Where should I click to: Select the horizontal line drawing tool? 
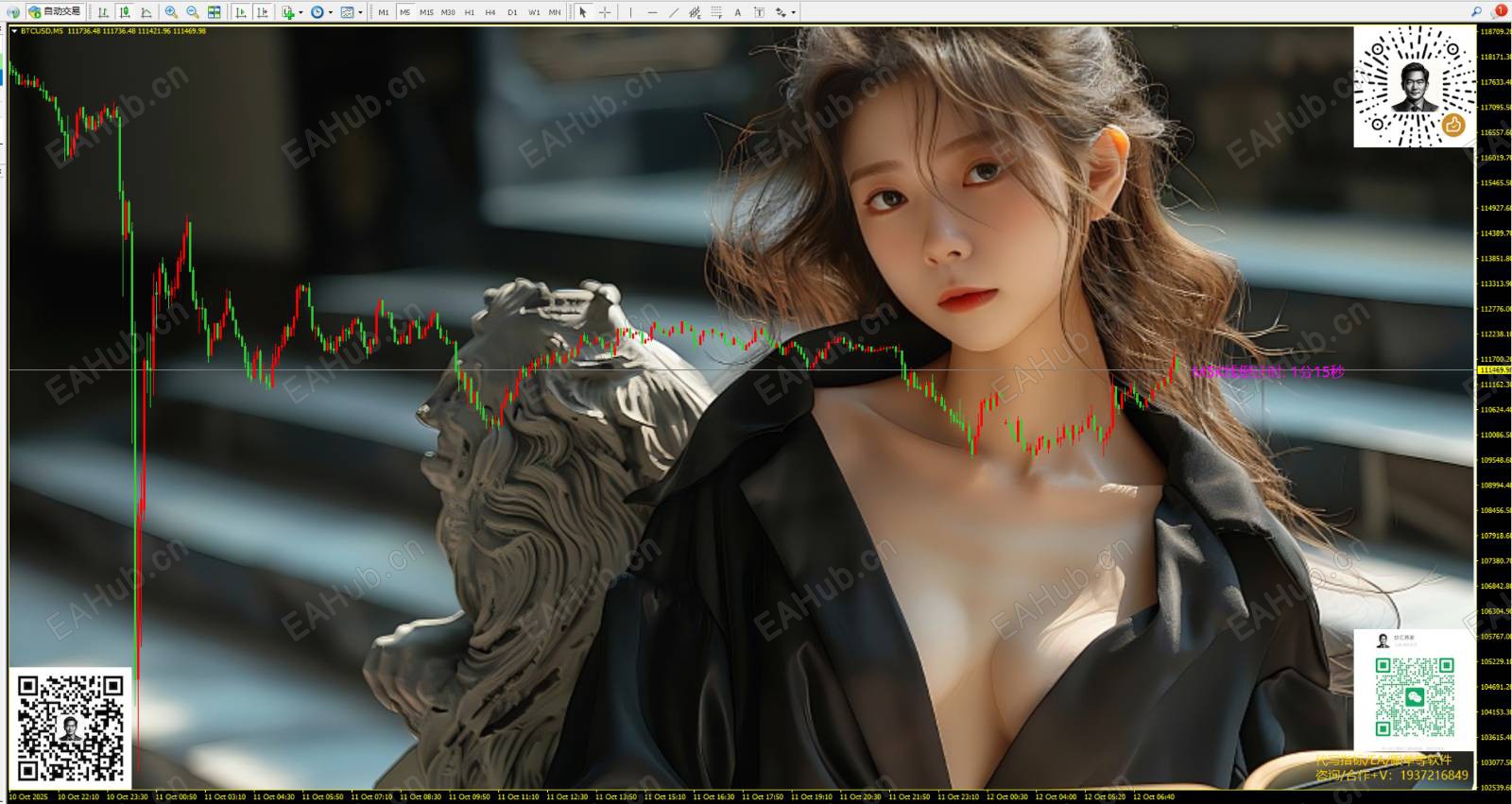[652, 12]
